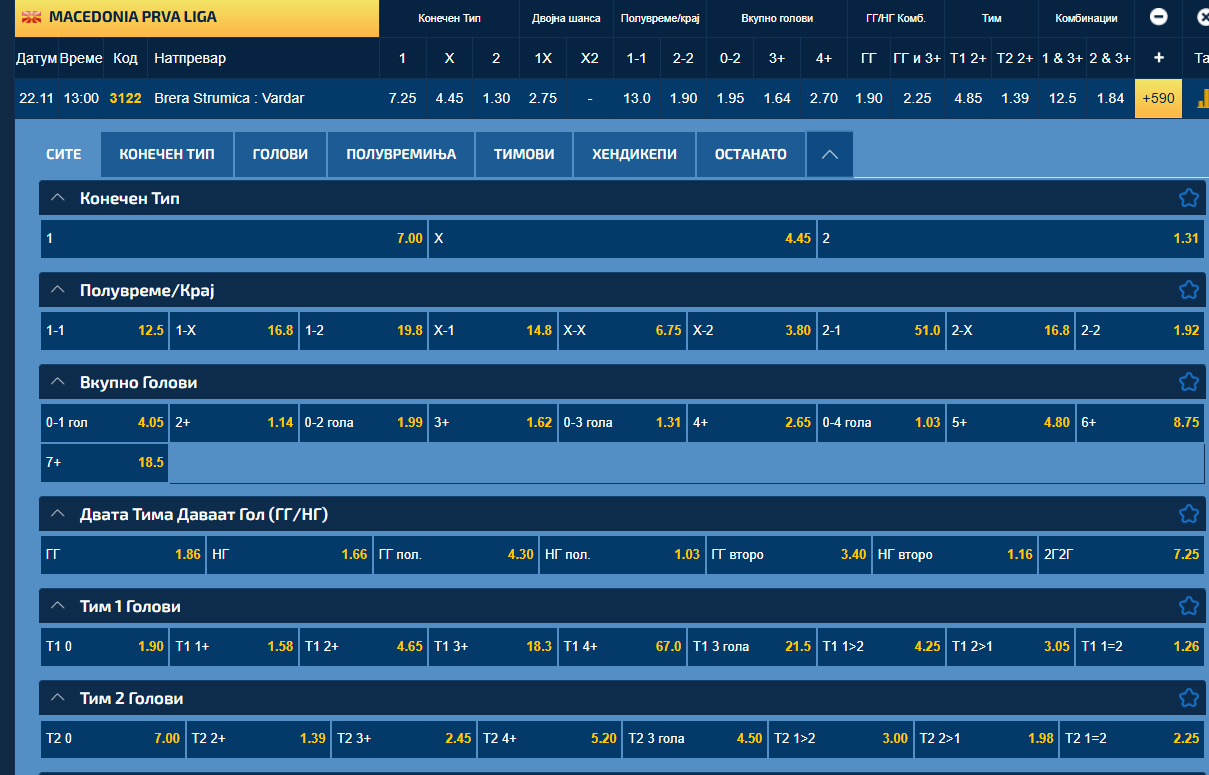Favorite the Конечен Тип market star
1209x775 pixels.
[1188, 198]
